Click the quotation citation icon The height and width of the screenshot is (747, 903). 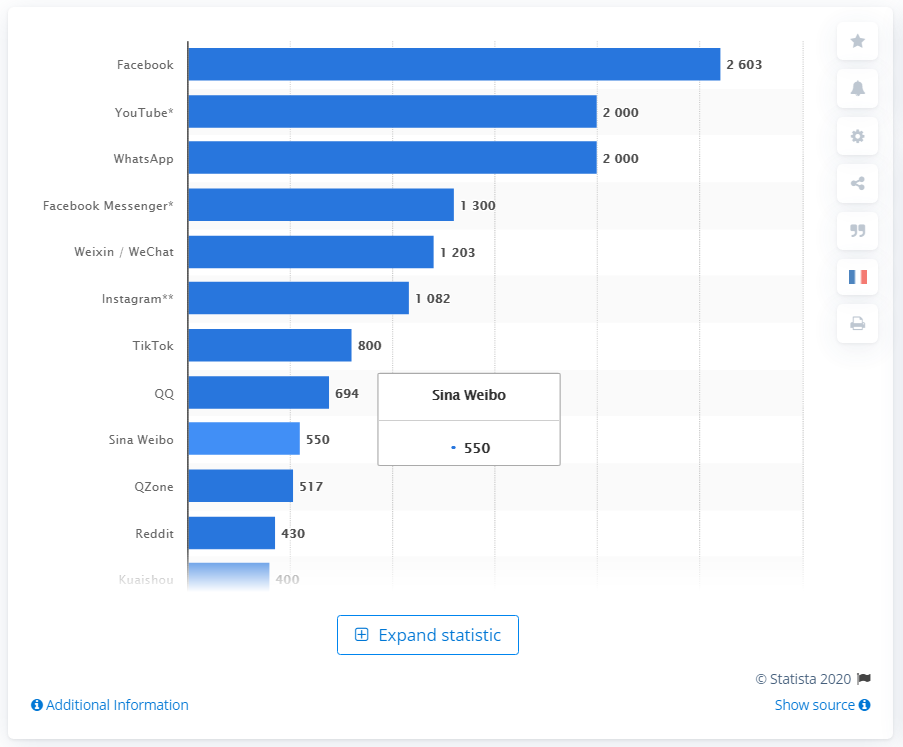858,230
